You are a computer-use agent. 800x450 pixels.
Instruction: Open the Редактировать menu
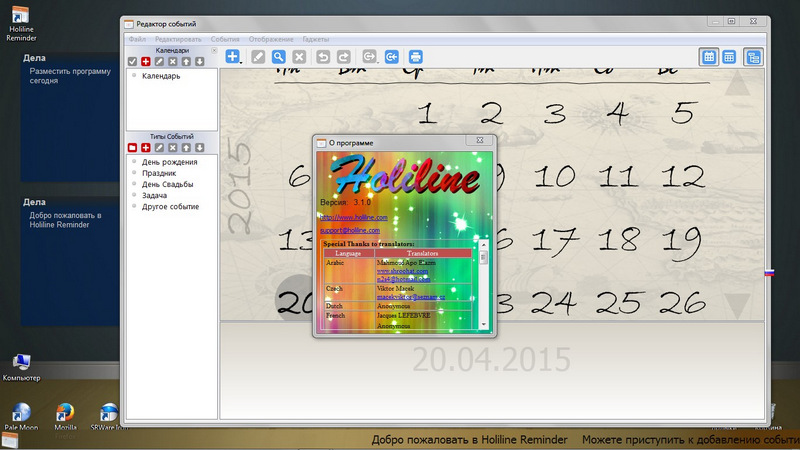[x=178, y=39]
